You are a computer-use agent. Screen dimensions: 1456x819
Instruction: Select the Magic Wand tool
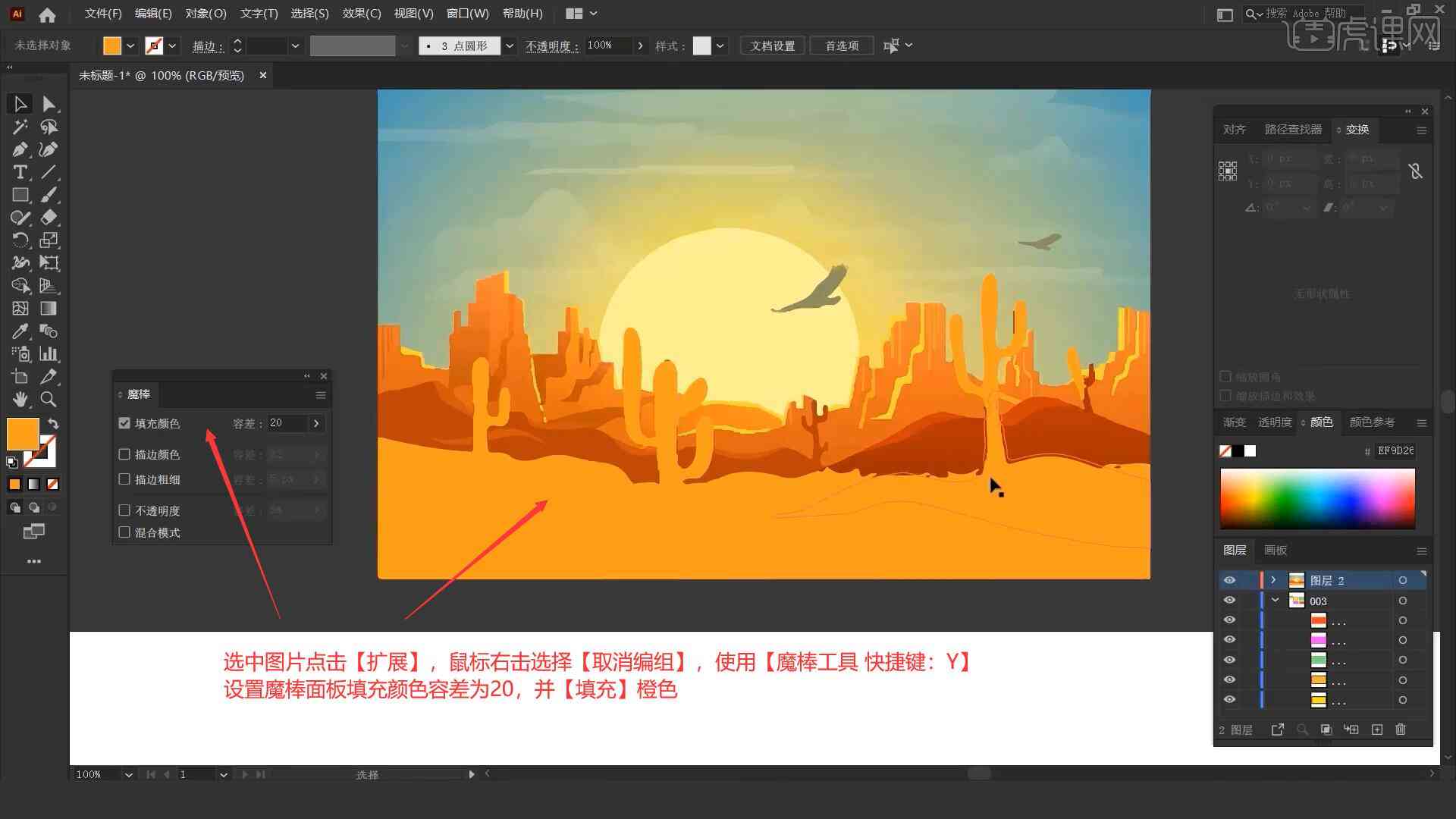point(18,126)
